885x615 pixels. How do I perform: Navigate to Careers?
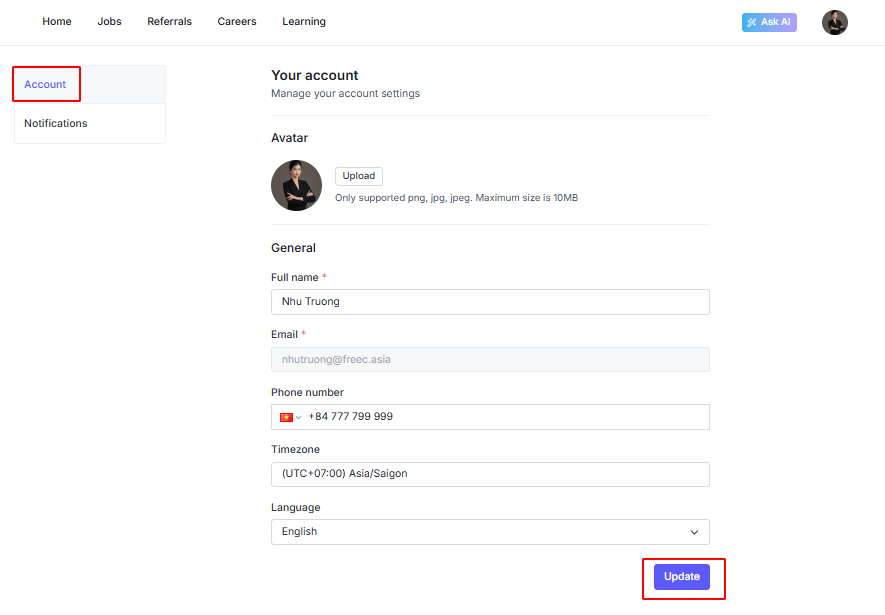click(236, 21)
